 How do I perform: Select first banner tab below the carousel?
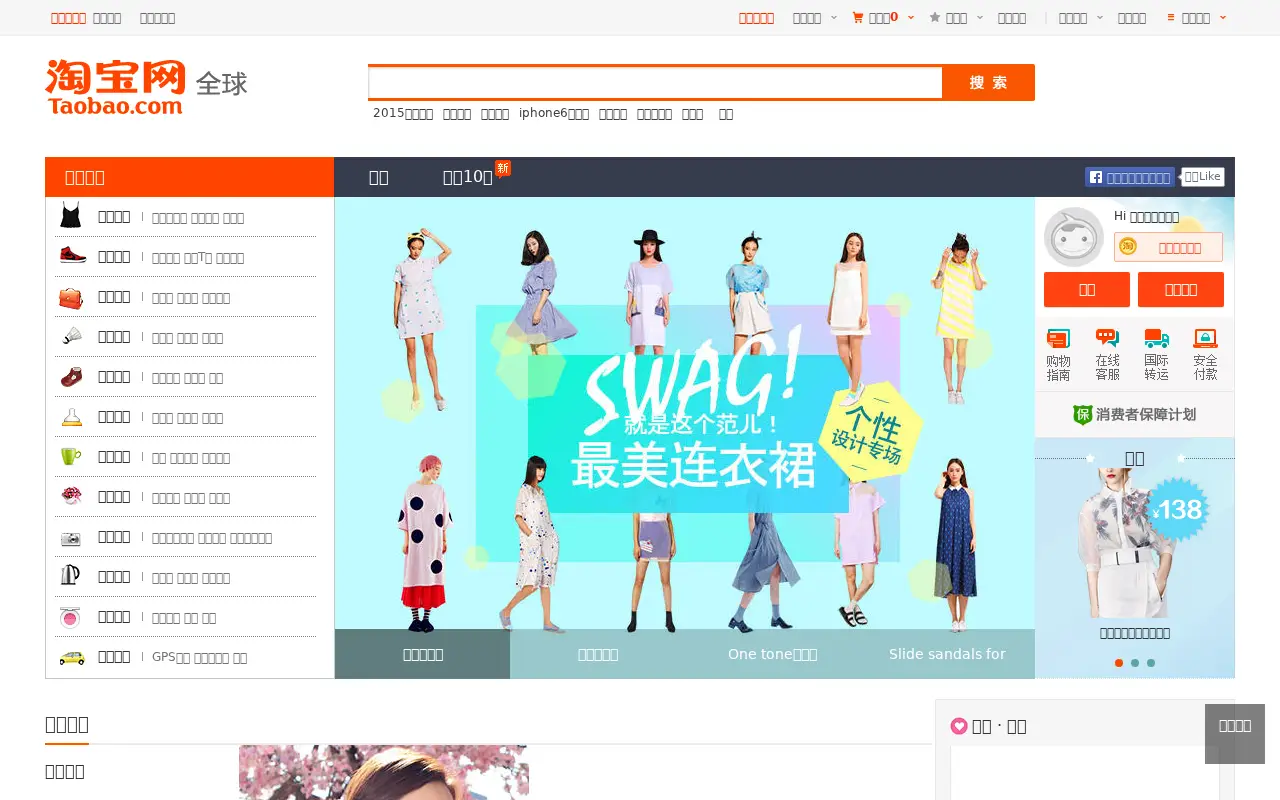click(422, 654)
